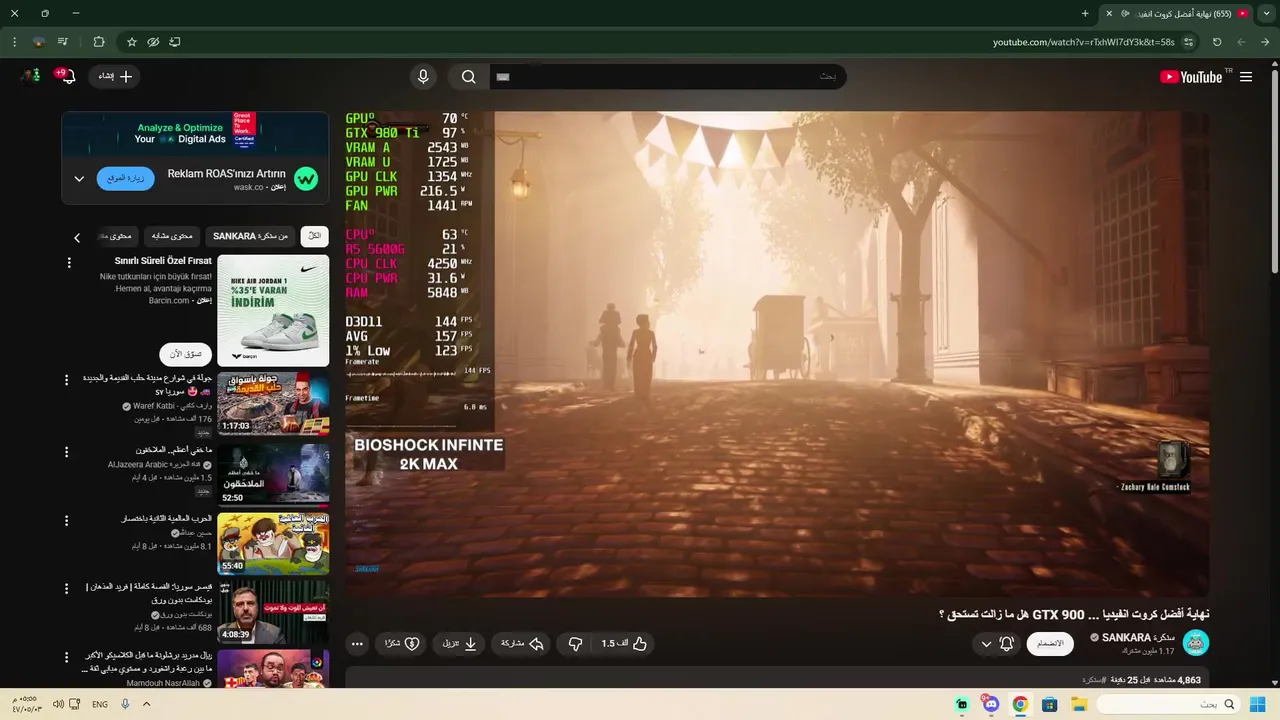Switch ENG input language in taskbar

point(100,704)
